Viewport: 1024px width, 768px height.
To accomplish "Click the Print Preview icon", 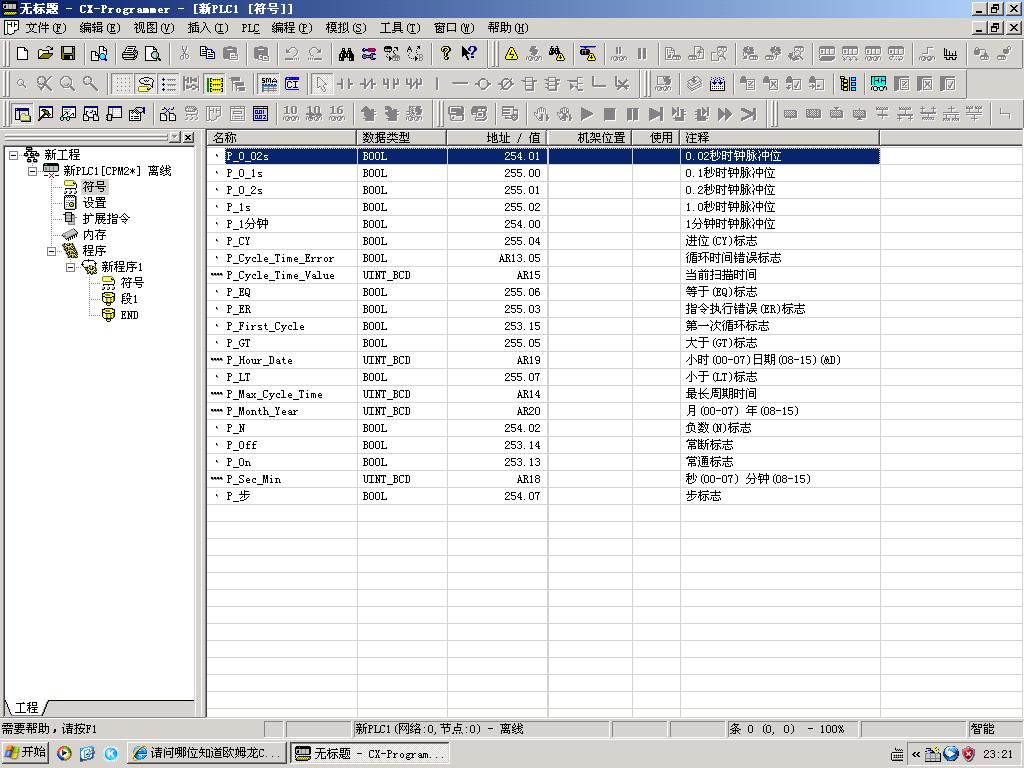I will click(x=153, y=54).
